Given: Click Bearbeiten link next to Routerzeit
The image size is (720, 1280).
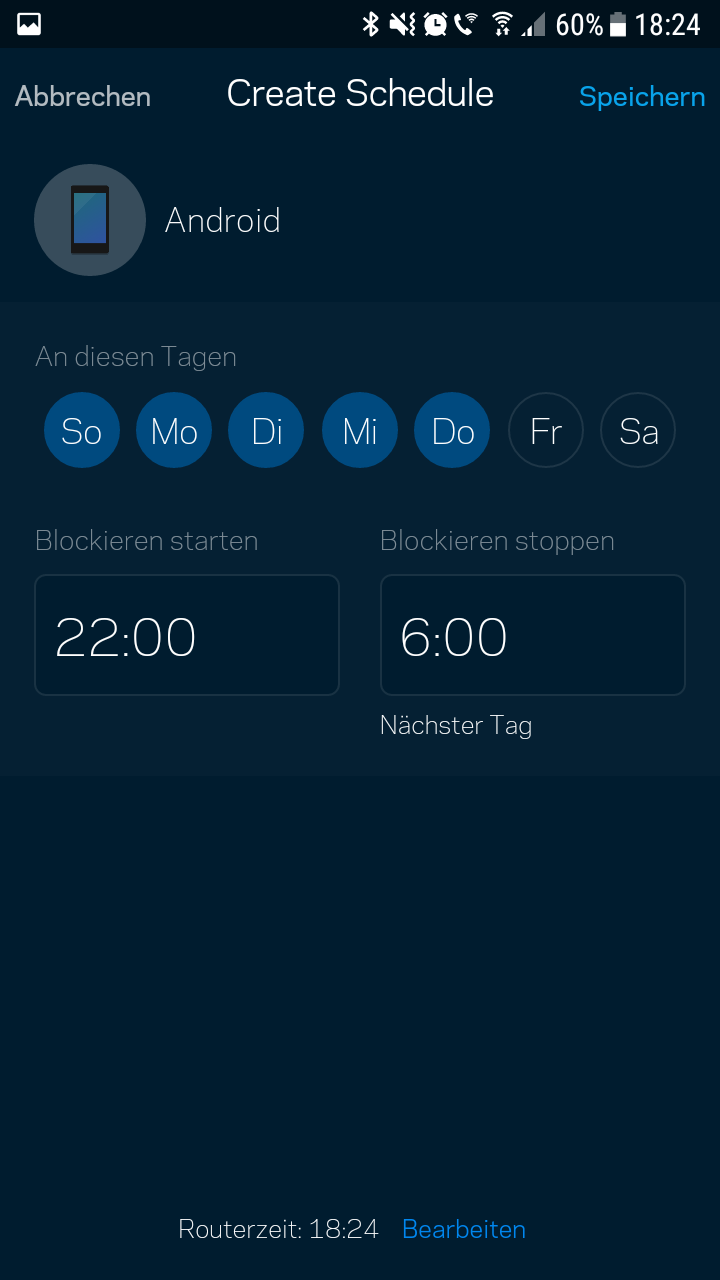Looking at the screenshot, I should pos(464,1229).
